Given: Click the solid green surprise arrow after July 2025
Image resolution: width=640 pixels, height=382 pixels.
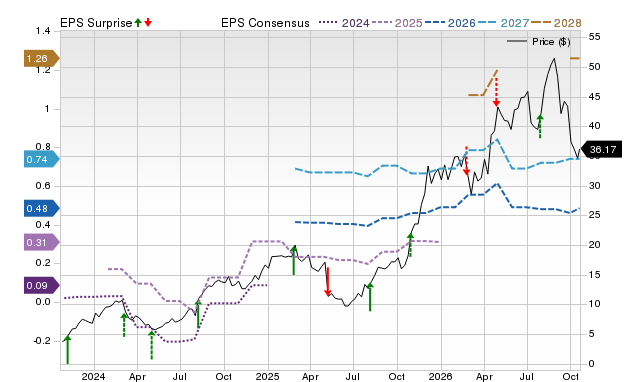Looking at the screenshot, I should pos(370,297).
